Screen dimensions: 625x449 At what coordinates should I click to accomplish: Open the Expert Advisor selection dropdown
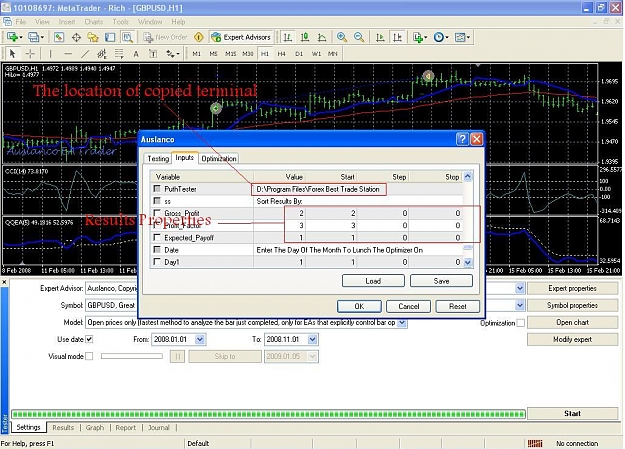(x=520, y=288)
